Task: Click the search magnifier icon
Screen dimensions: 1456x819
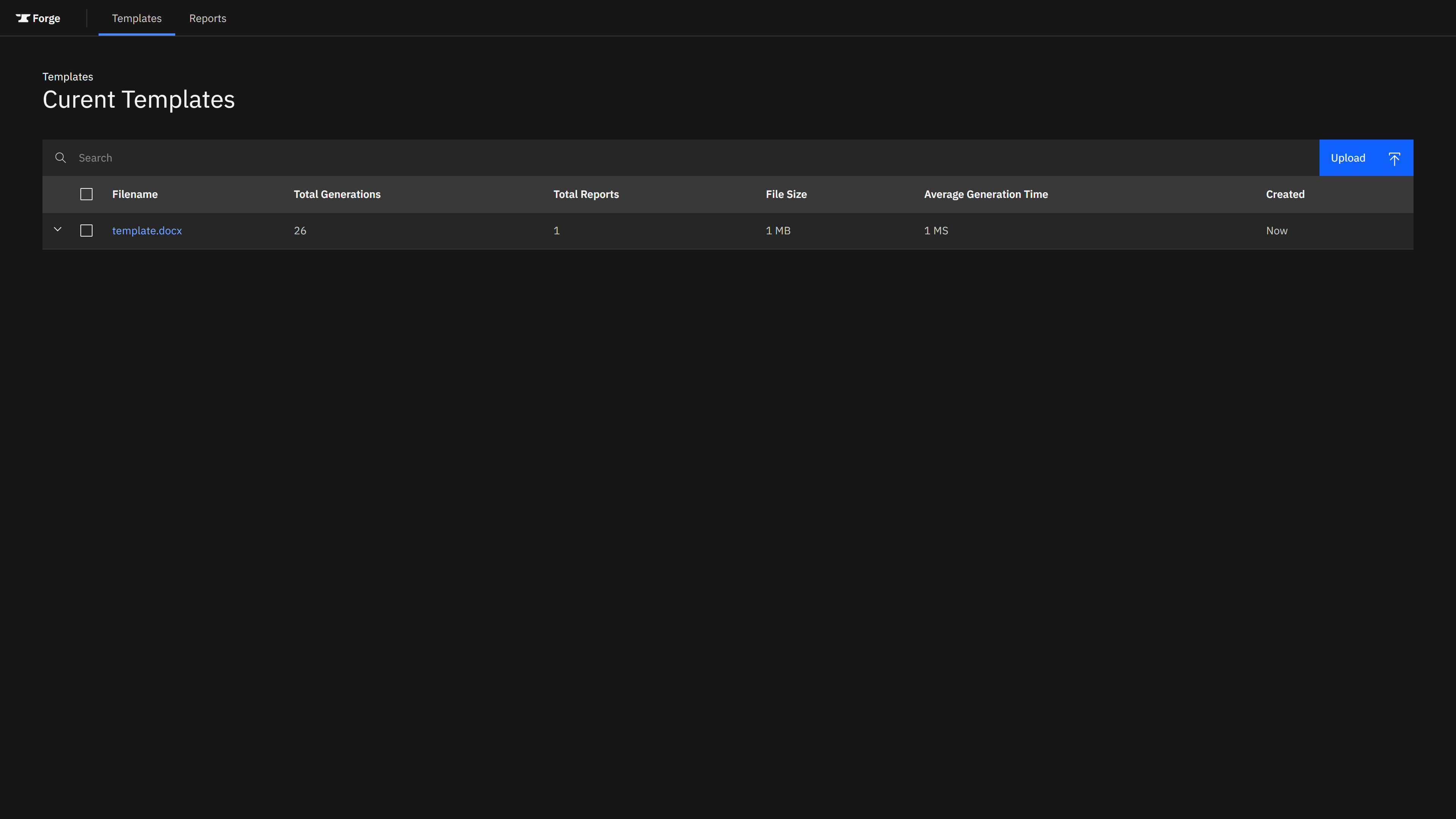Action: click(x=61, y=158)
